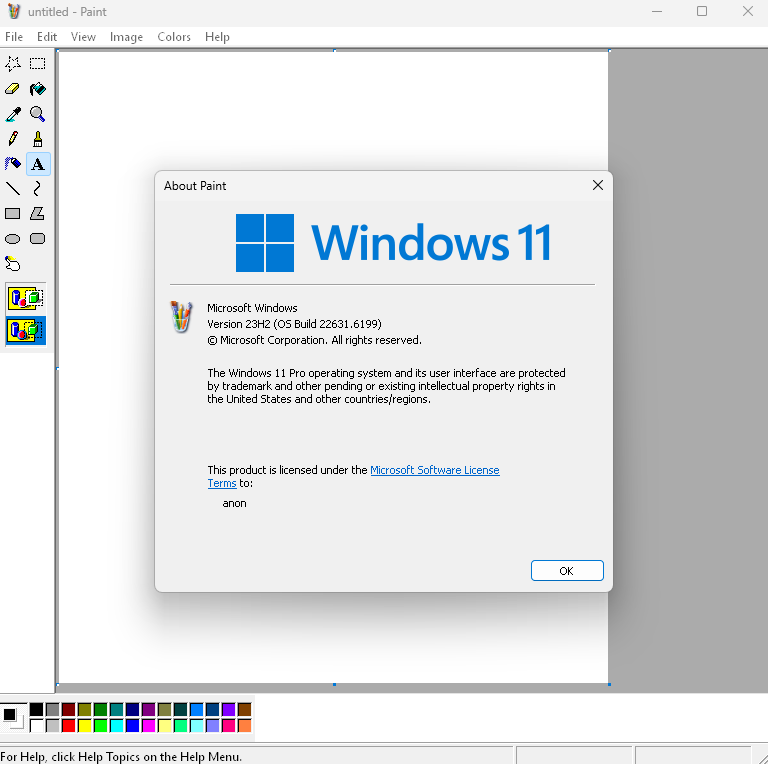Enable transparent background drawing option
Image resolution: width=768 pixels, height=764 pixels.
point(26,331)
